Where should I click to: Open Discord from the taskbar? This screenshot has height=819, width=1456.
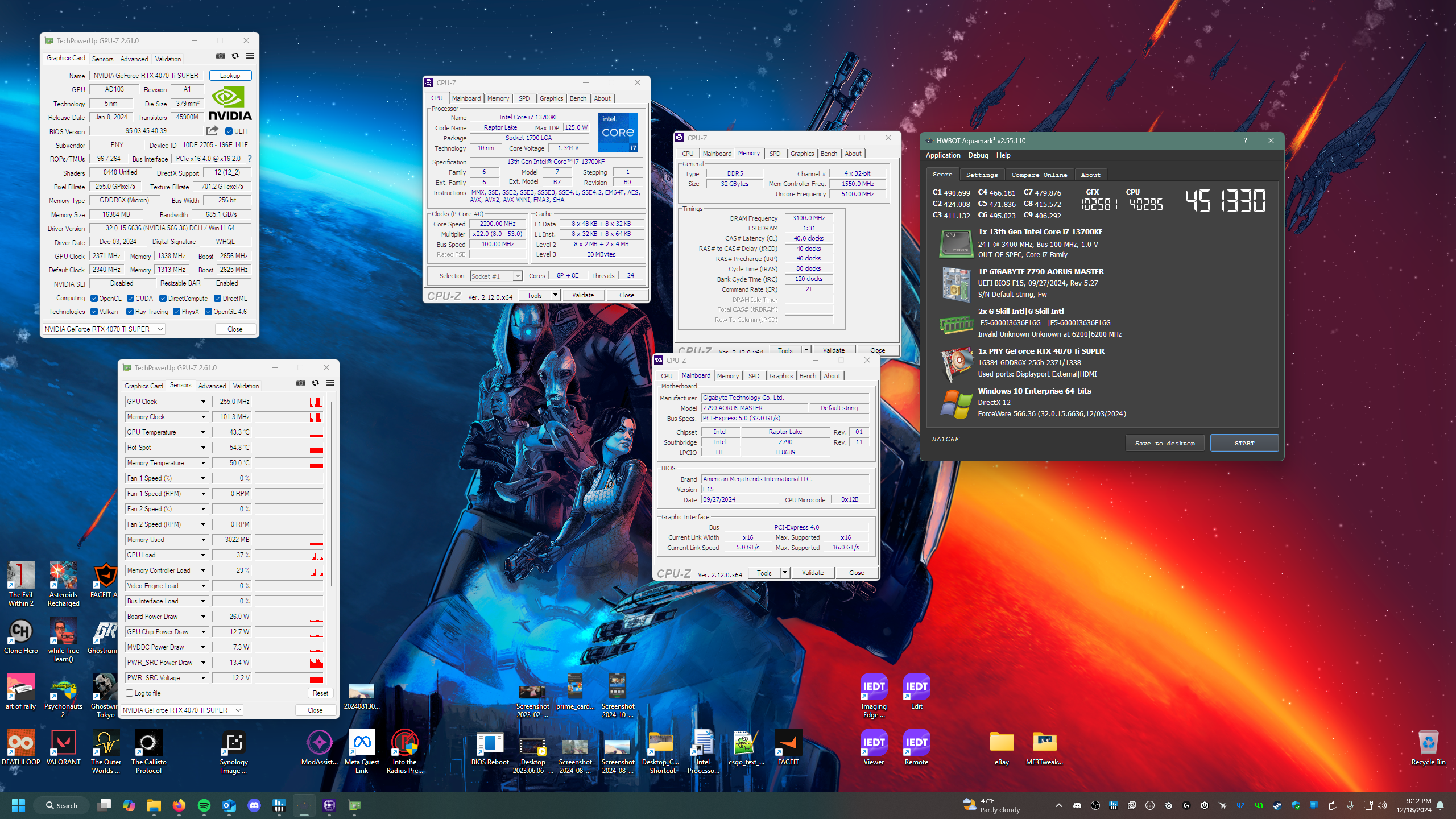click(254, 805)
